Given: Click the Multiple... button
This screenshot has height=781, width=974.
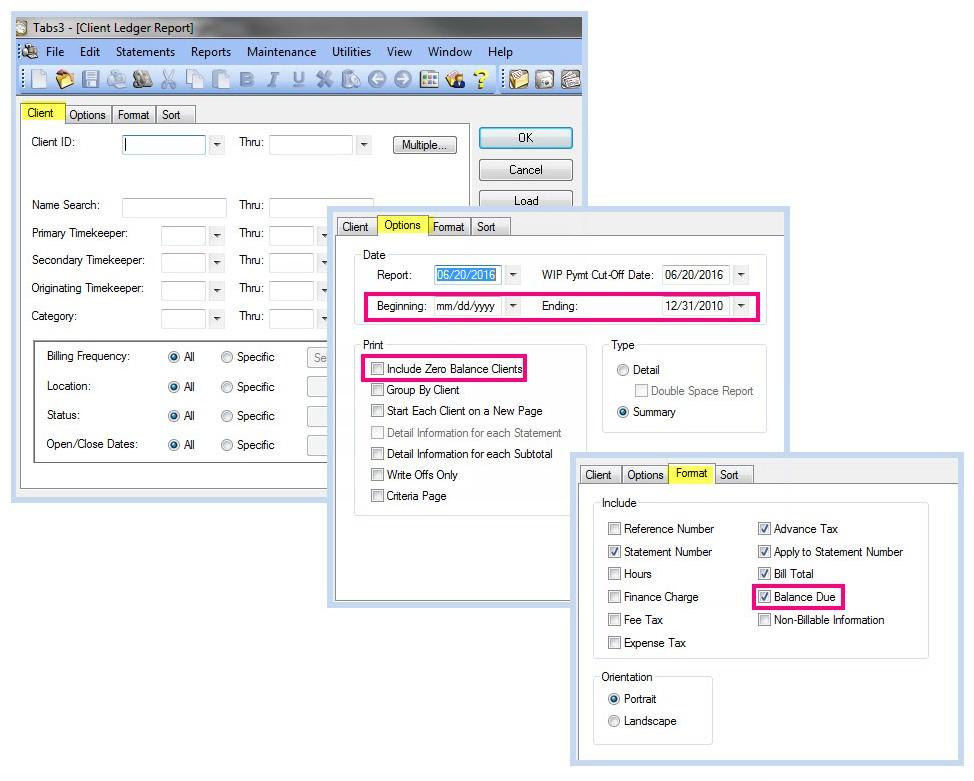Looking at the screenshot, I should point(424,145).
